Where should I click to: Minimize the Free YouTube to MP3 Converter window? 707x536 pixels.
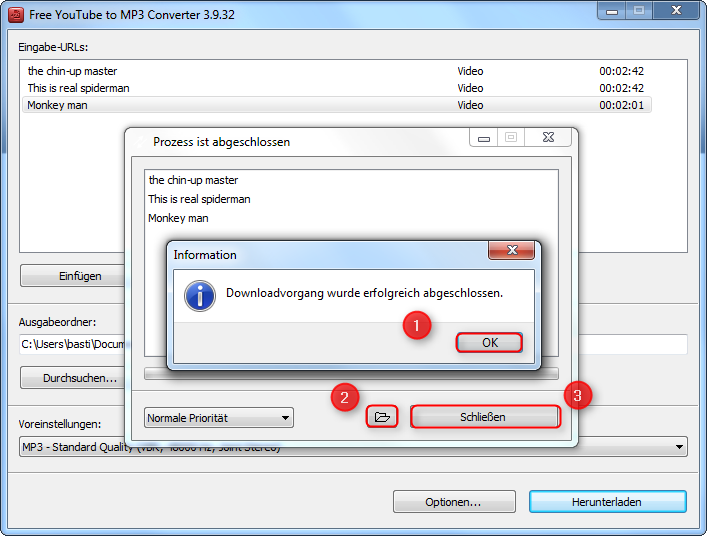611,11
